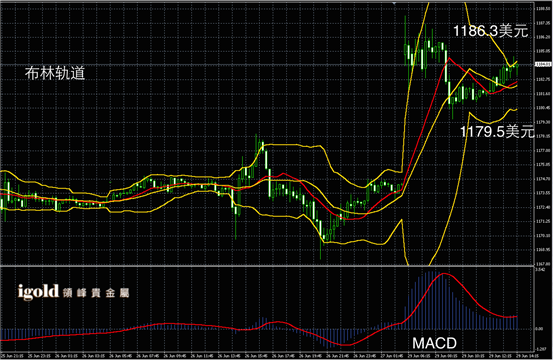
Task: Click the lowest candlestick wick near 1168
Action: (x=321, y=250)
